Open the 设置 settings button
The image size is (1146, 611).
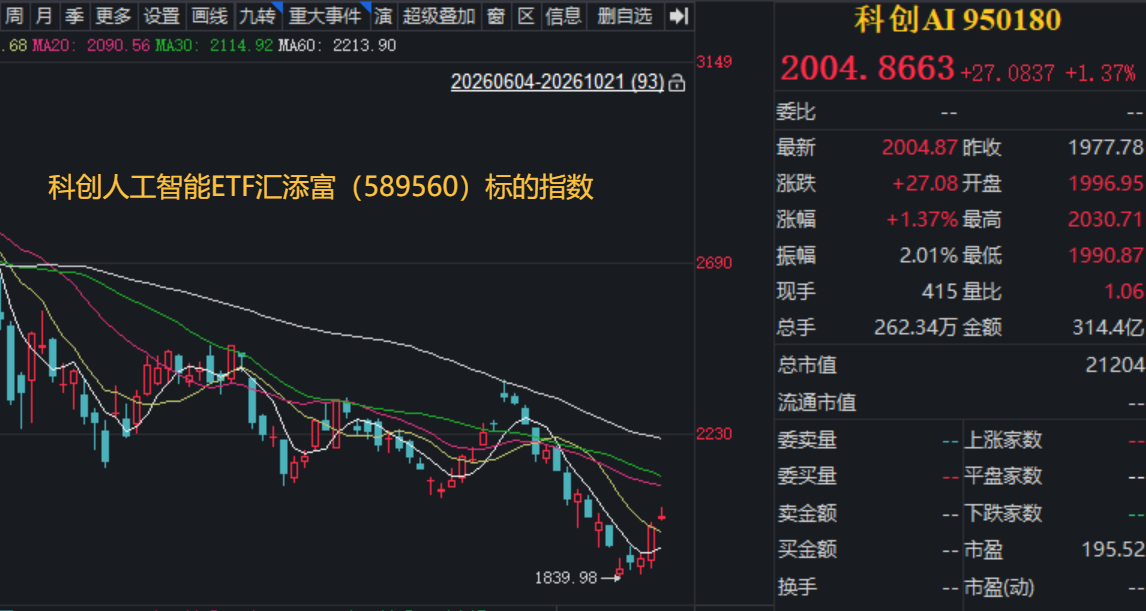point(162,15)
